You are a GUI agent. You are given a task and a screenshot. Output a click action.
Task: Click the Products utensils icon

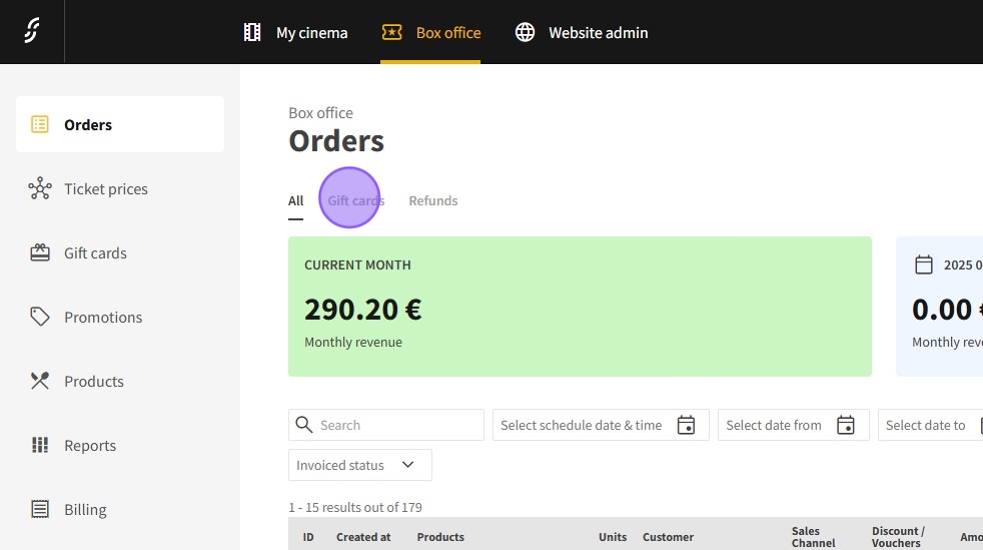[x=40, y=381]
